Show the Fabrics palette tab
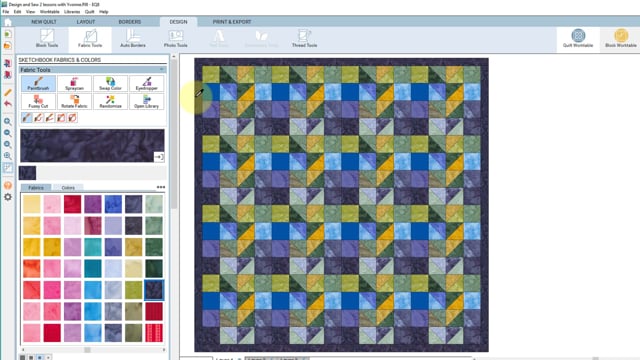640x360 pixels. 36,188
